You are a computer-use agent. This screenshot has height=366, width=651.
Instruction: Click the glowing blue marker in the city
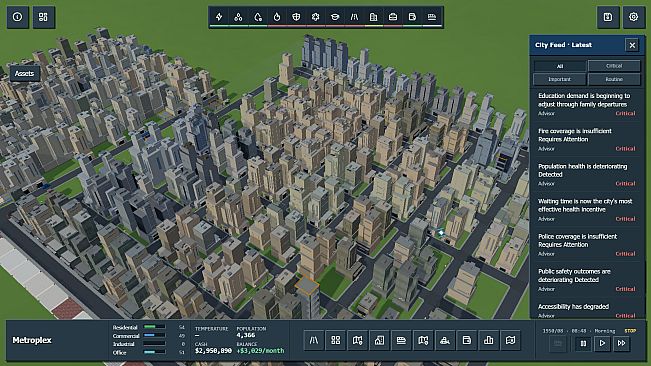pyautogui.click(x=441, y=233)
